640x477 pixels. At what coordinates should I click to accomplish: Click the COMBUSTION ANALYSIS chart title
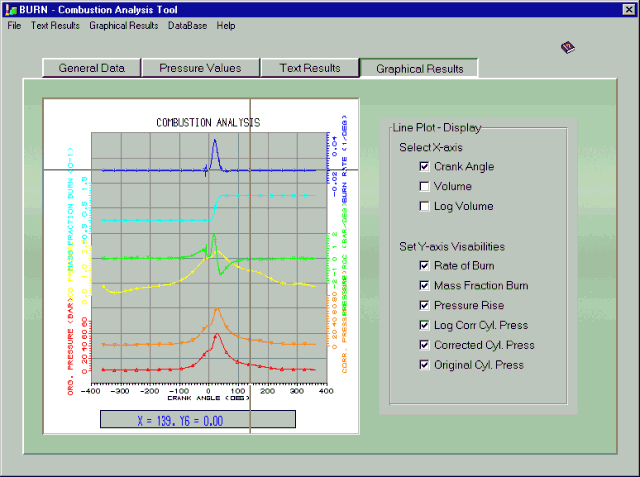pos(208,122)
